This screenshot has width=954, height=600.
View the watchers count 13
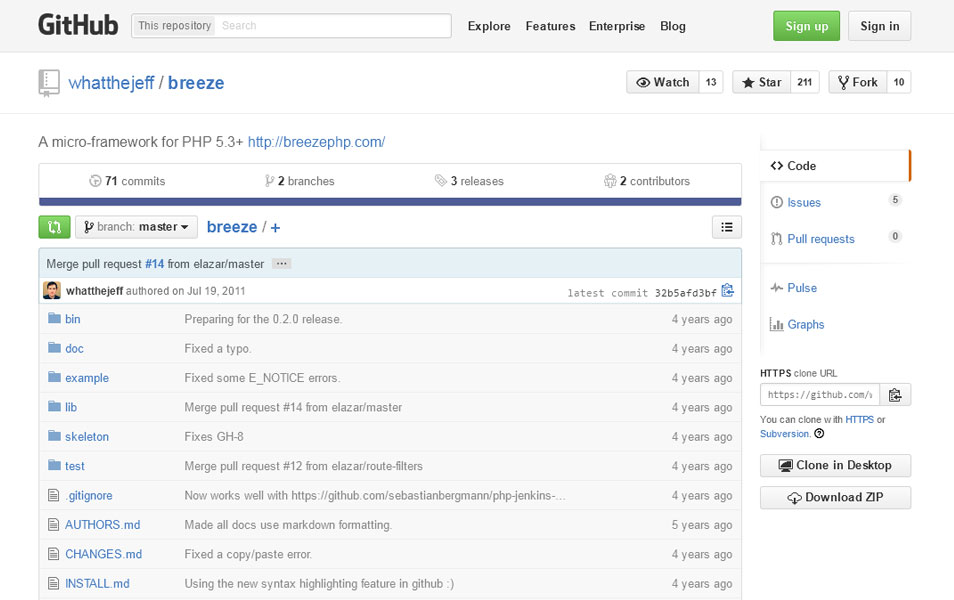711,82
